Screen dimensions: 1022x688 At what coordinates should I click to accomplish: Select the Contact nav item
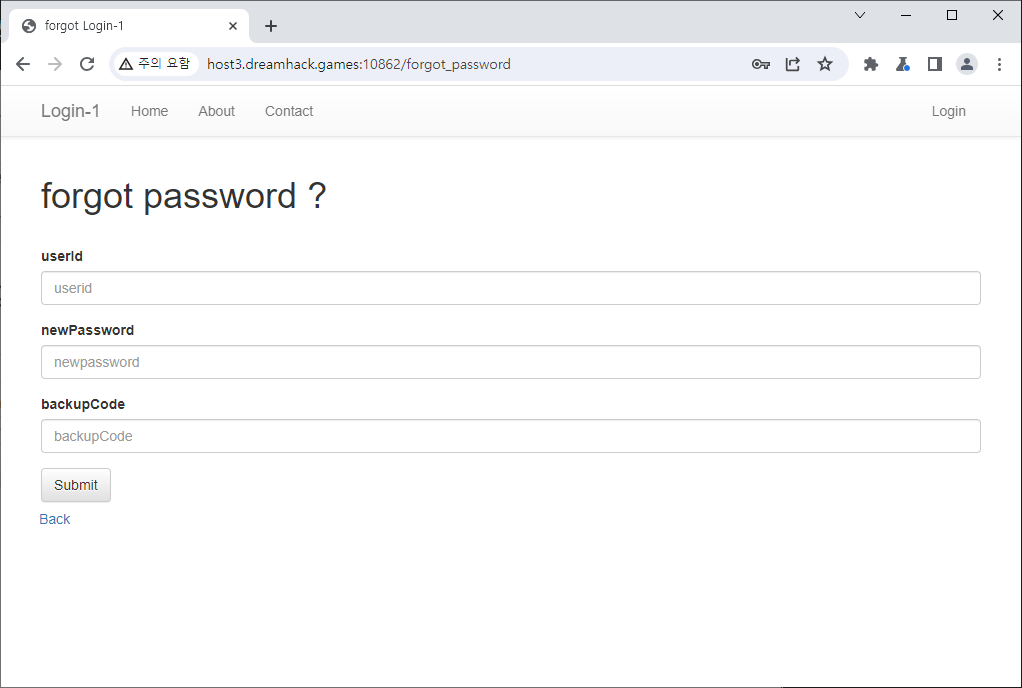[289, 111]
